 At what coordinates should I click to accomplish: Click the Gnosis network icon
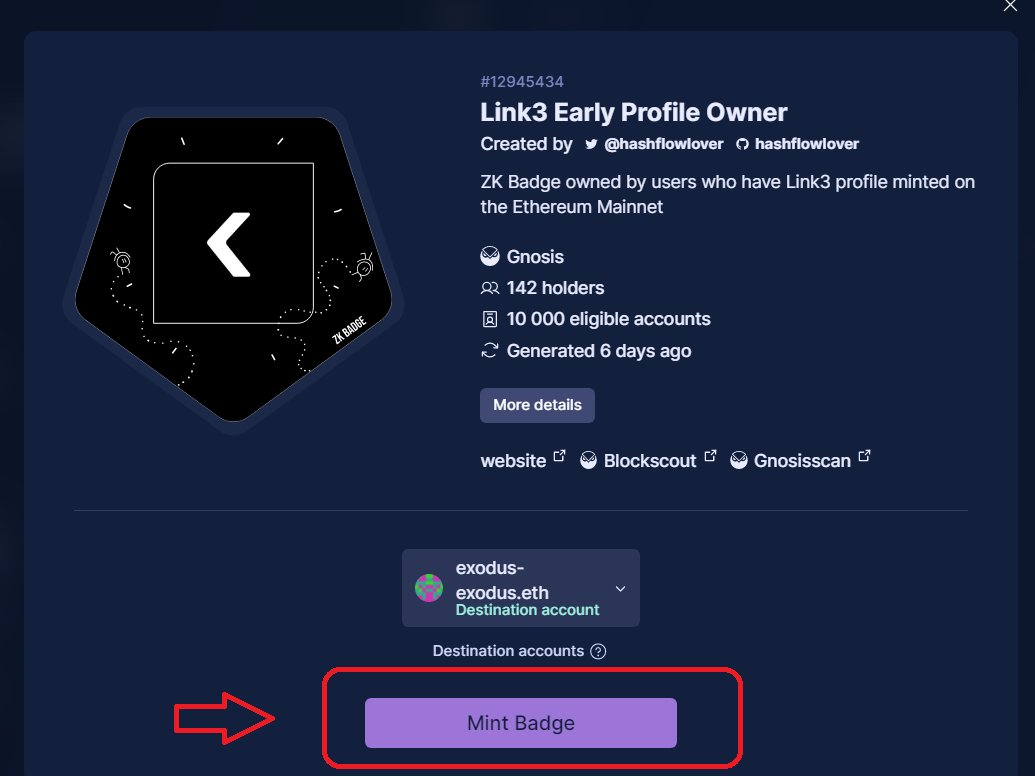pos(490,257)
